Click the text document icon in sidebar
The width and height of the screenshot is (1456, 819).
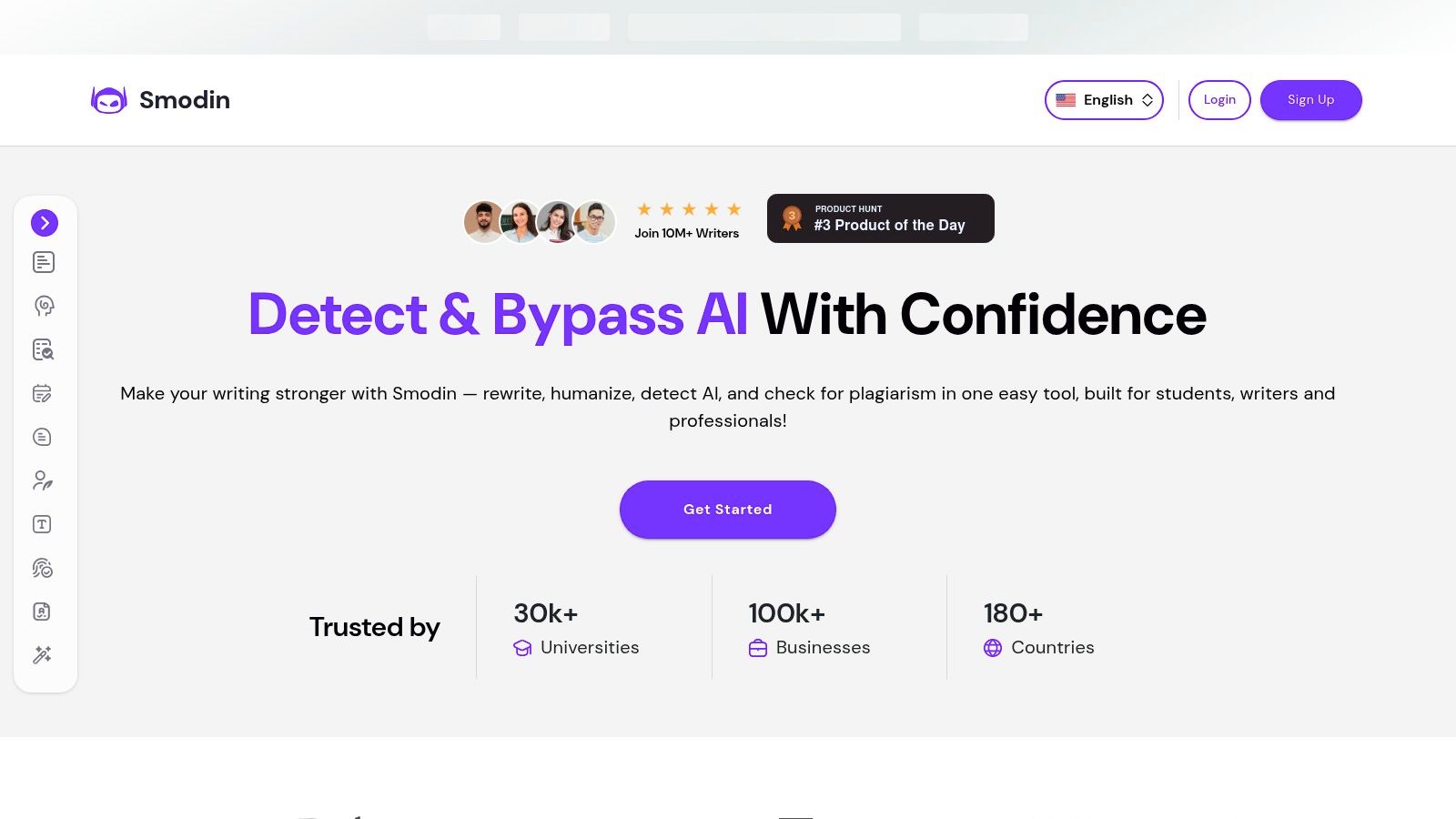[44, 262]
